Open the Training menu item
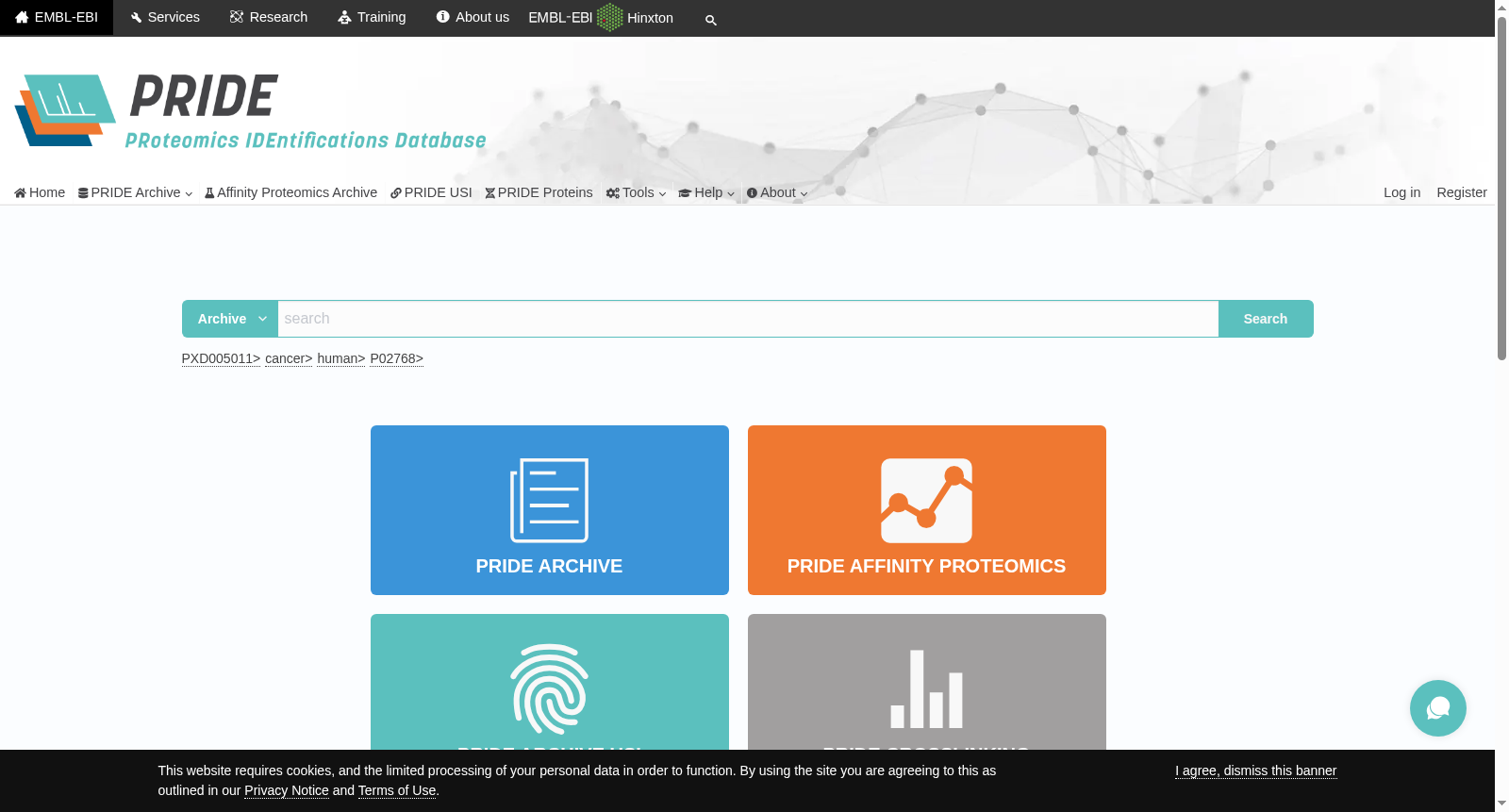The width and height of the screenshot is (1509, 812). tap(372, 17)
